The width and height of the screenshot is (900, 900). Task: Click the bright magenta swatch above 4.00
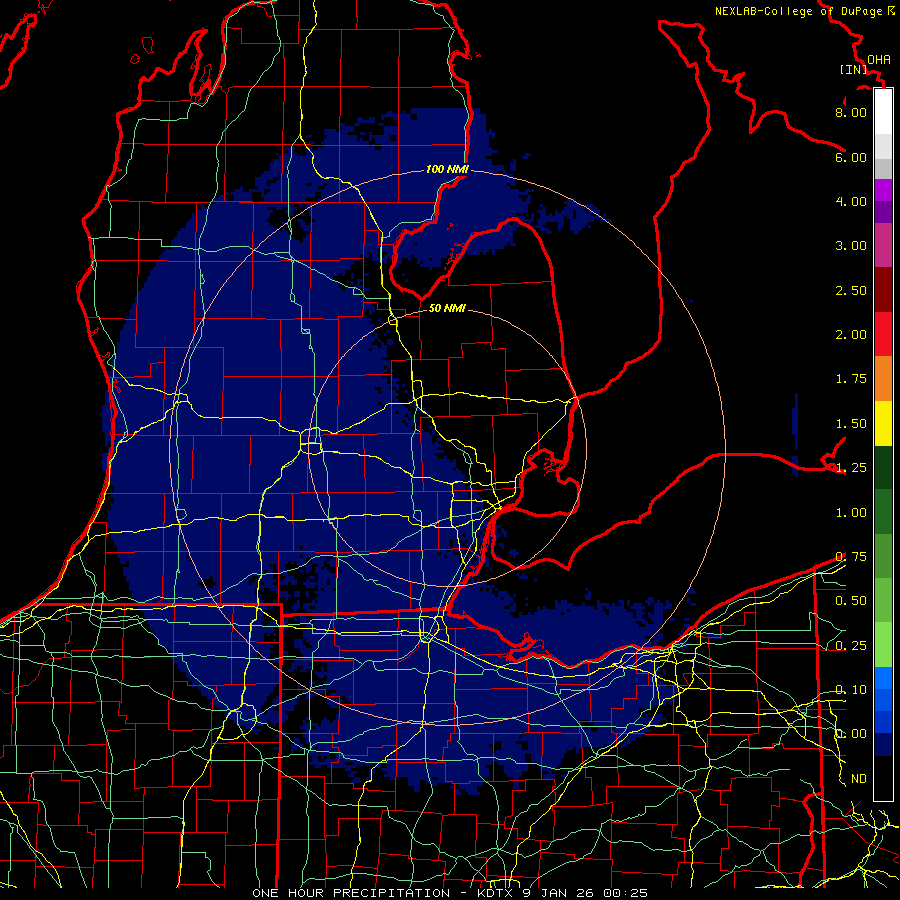(x=883, y=190)
